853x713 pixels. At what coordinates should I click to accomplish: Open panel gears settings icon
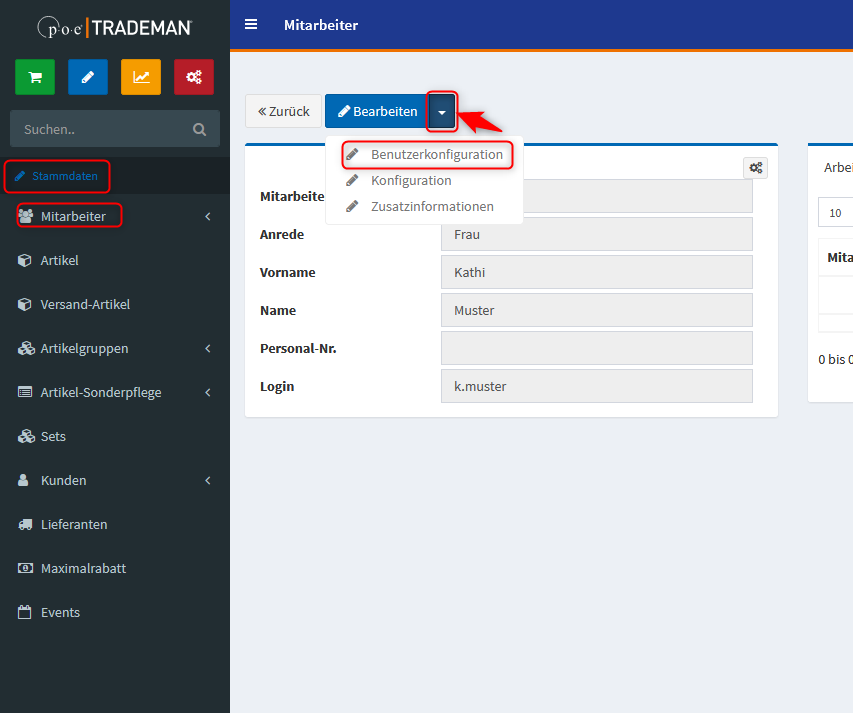(755, 168)
